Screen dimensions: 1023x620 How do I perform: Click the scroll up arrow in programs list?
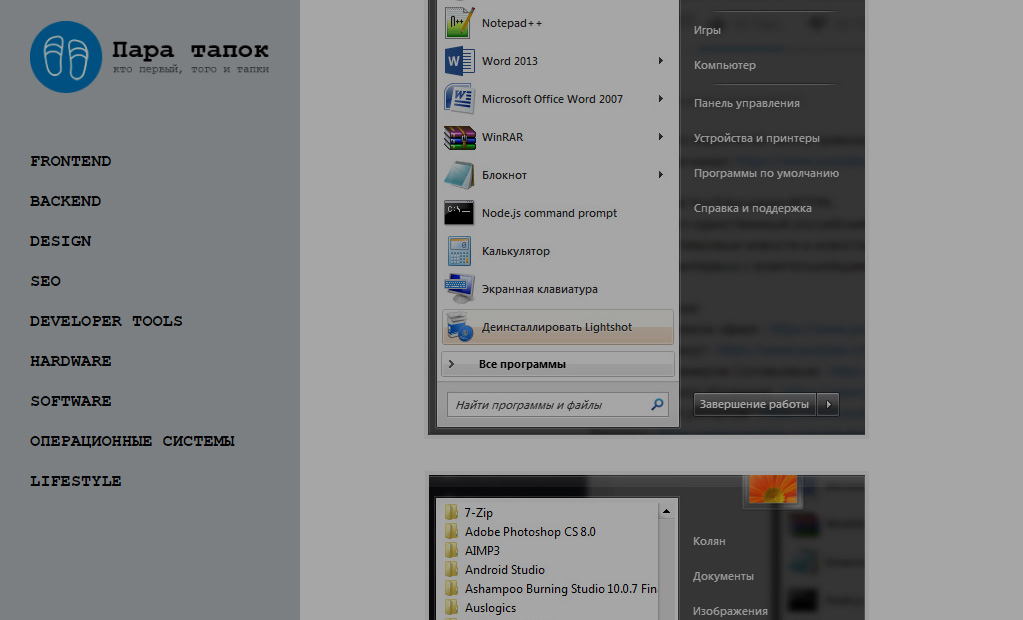[x=666, y=512]
